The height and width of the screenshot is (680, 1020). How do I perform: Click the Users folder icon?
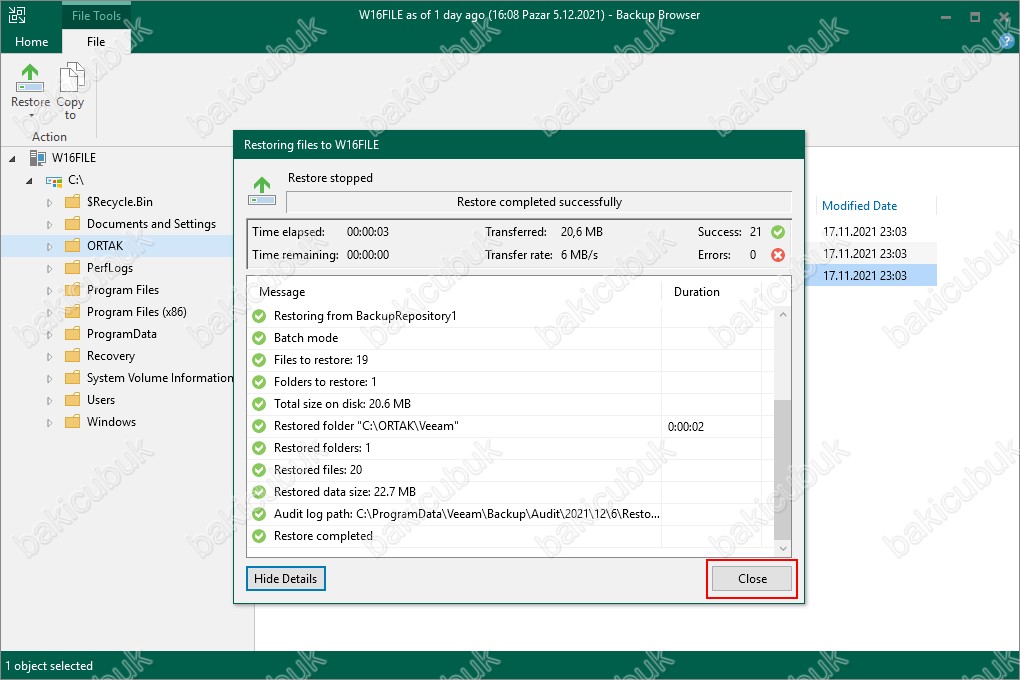[73, 400]
